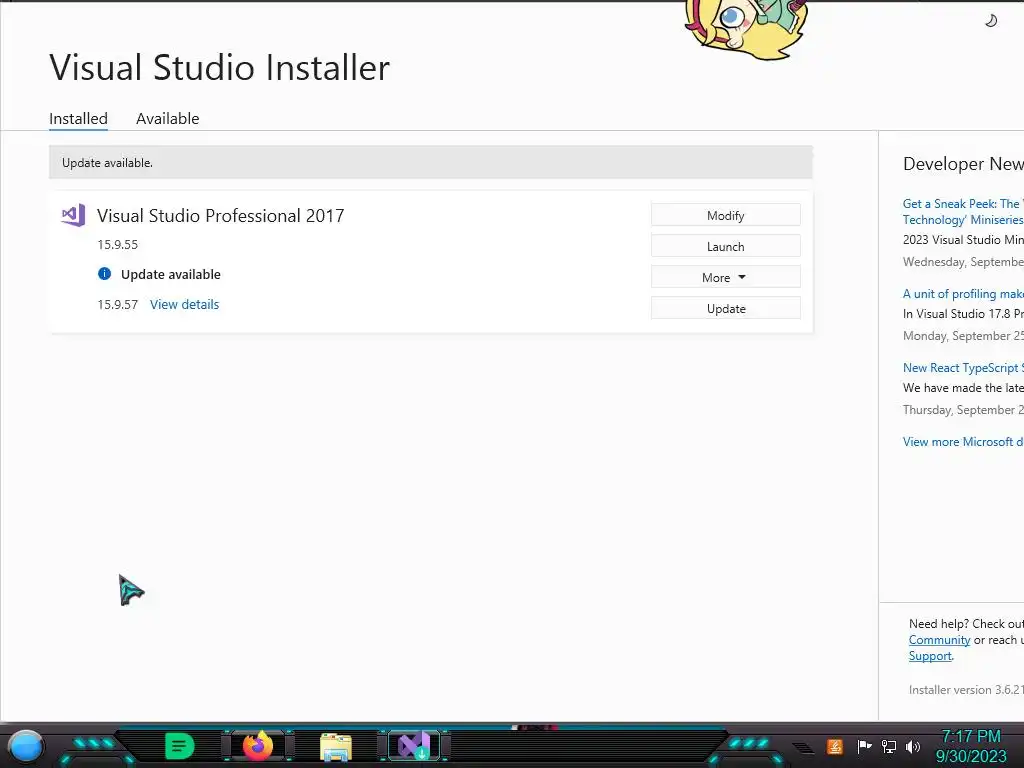Switch to the Installed tab
The height and width of the screenshot is (768, 1024).
pos(78,118)
